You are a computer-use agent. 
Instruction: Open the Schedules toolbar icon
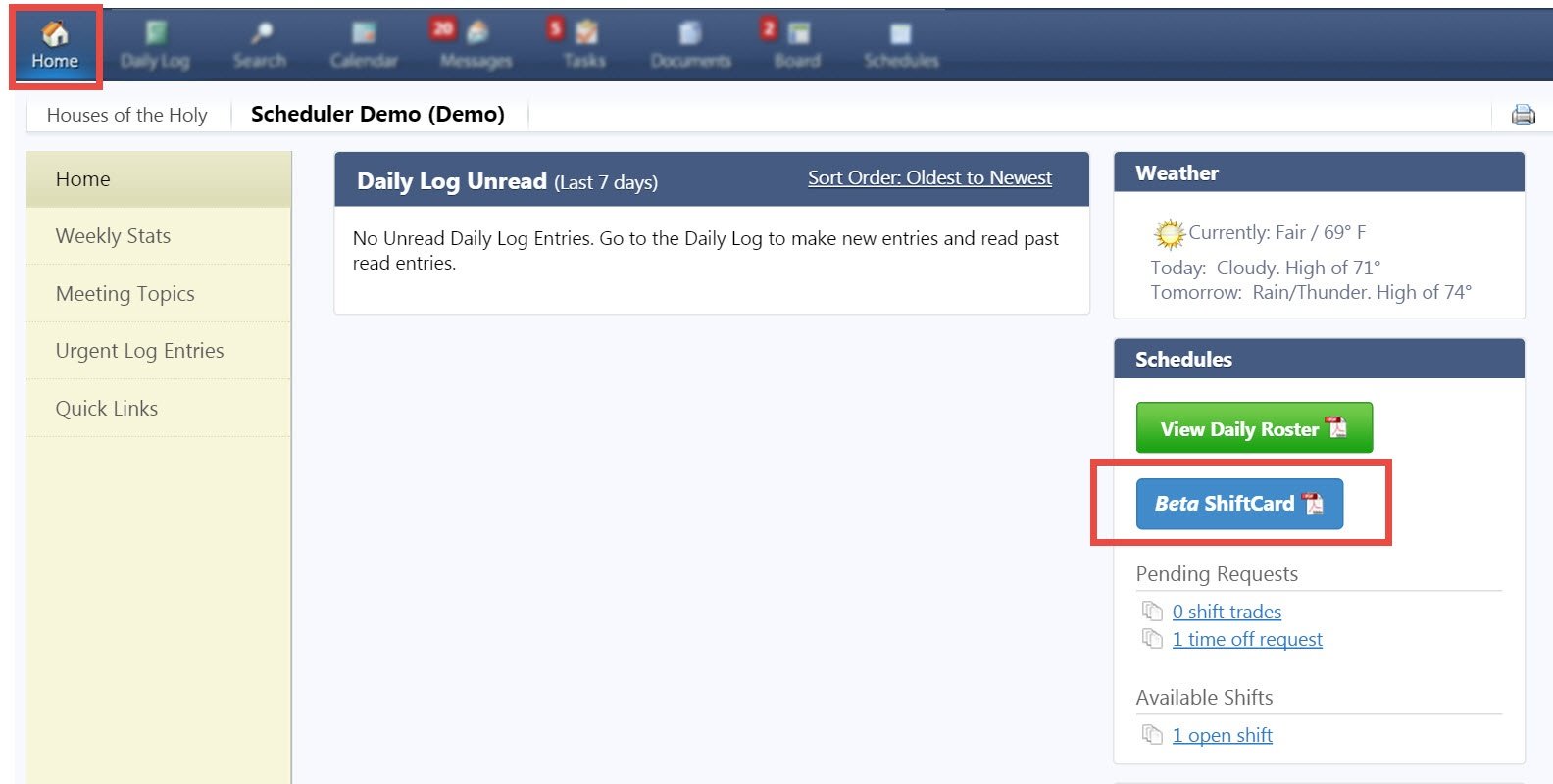901,46
